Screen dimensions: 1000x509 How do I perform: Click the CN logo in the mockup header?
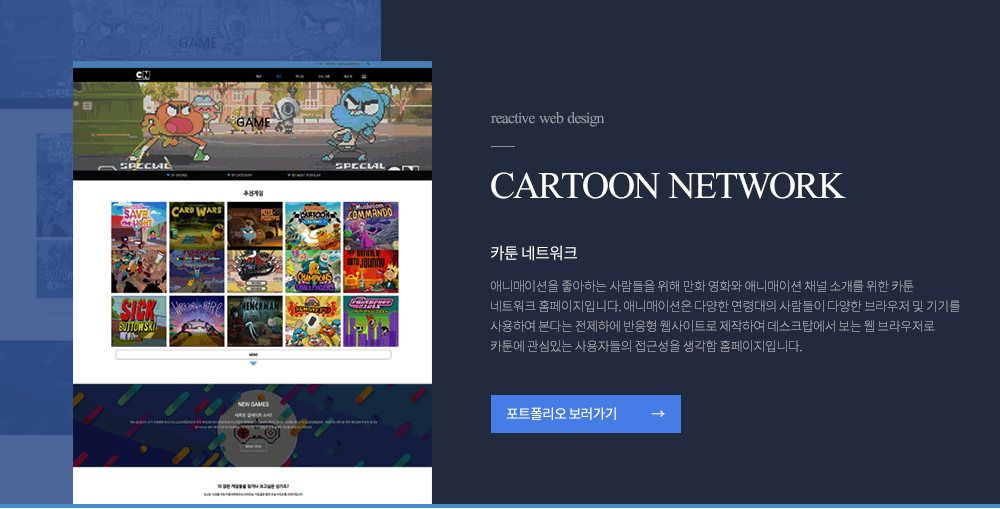coord(143,75)
